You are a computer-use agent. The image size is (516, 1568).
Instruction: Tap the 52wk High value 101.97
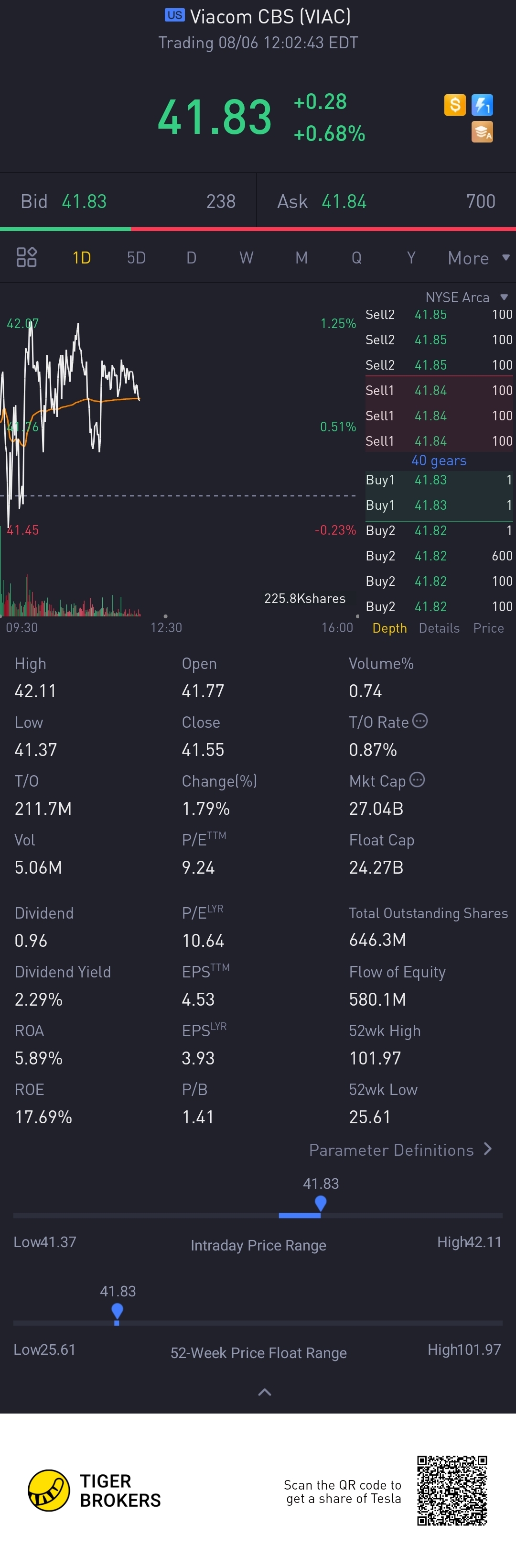click(375, 1058)
